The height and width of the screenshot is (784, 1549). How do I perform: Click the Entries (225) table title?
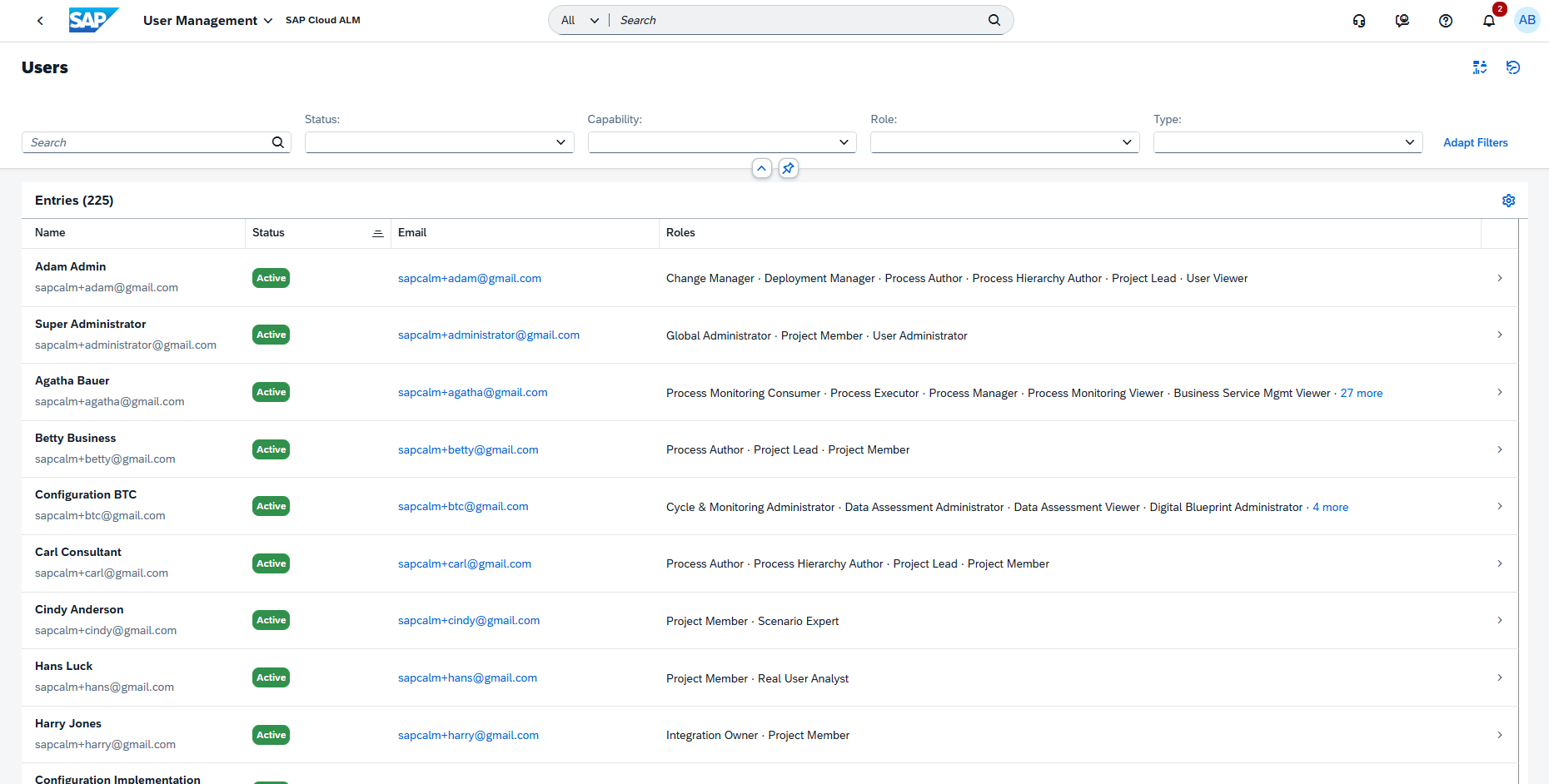click(74, 201)
